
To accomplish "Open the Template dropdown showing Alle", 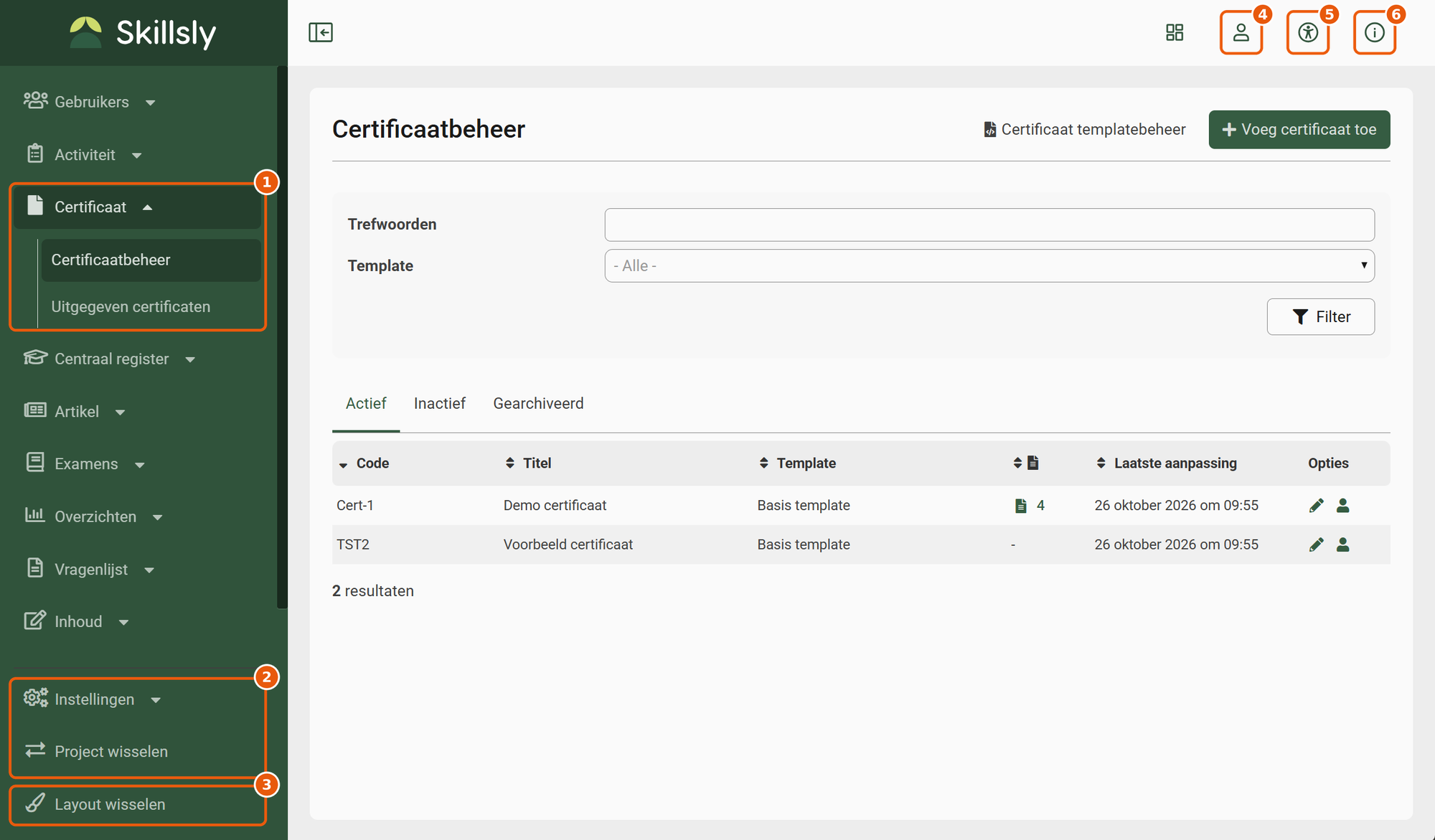I will (x=989, y=266).
